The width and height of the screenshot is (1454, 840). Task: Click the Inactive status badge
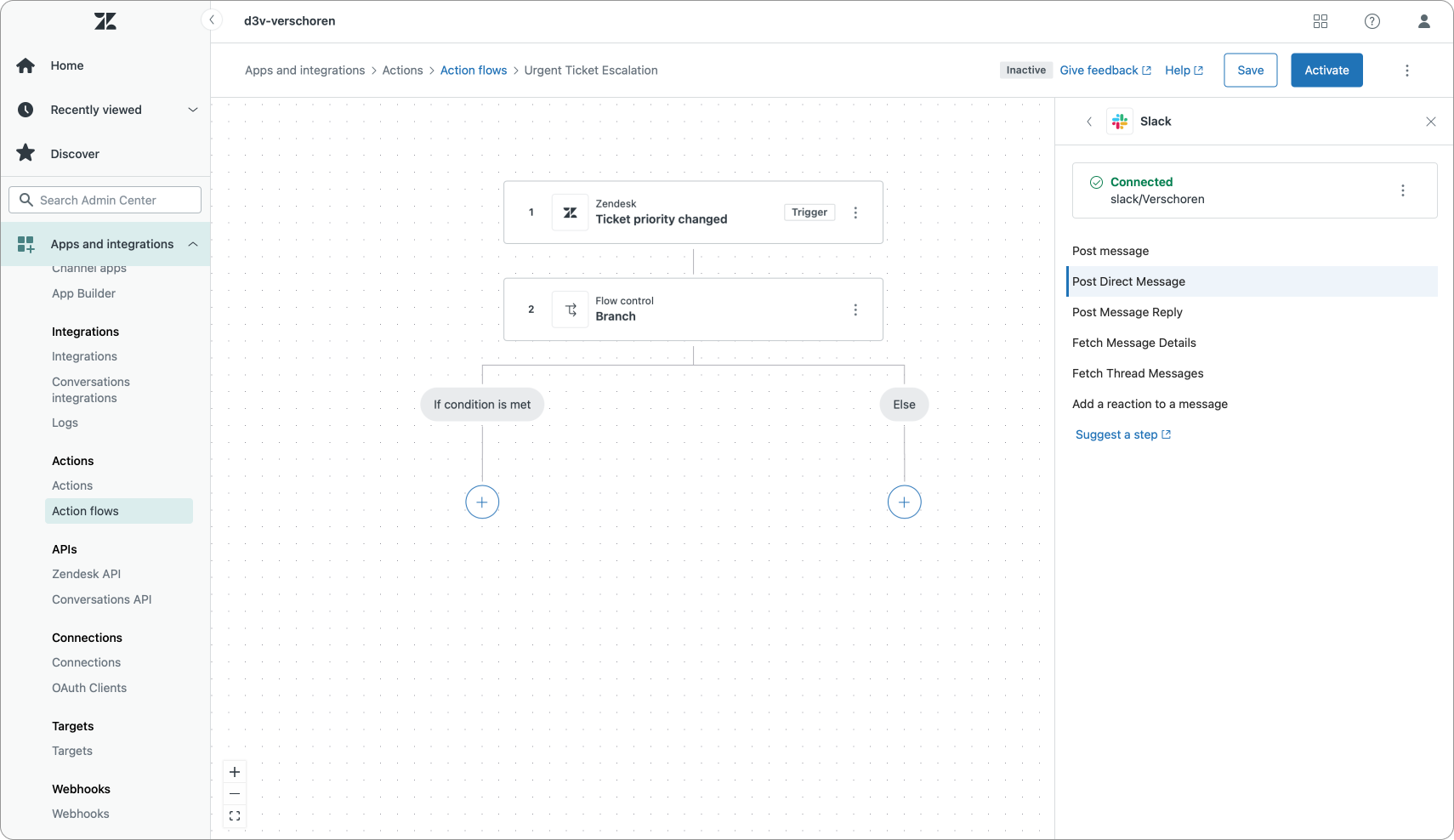(x=1026, y=71)
